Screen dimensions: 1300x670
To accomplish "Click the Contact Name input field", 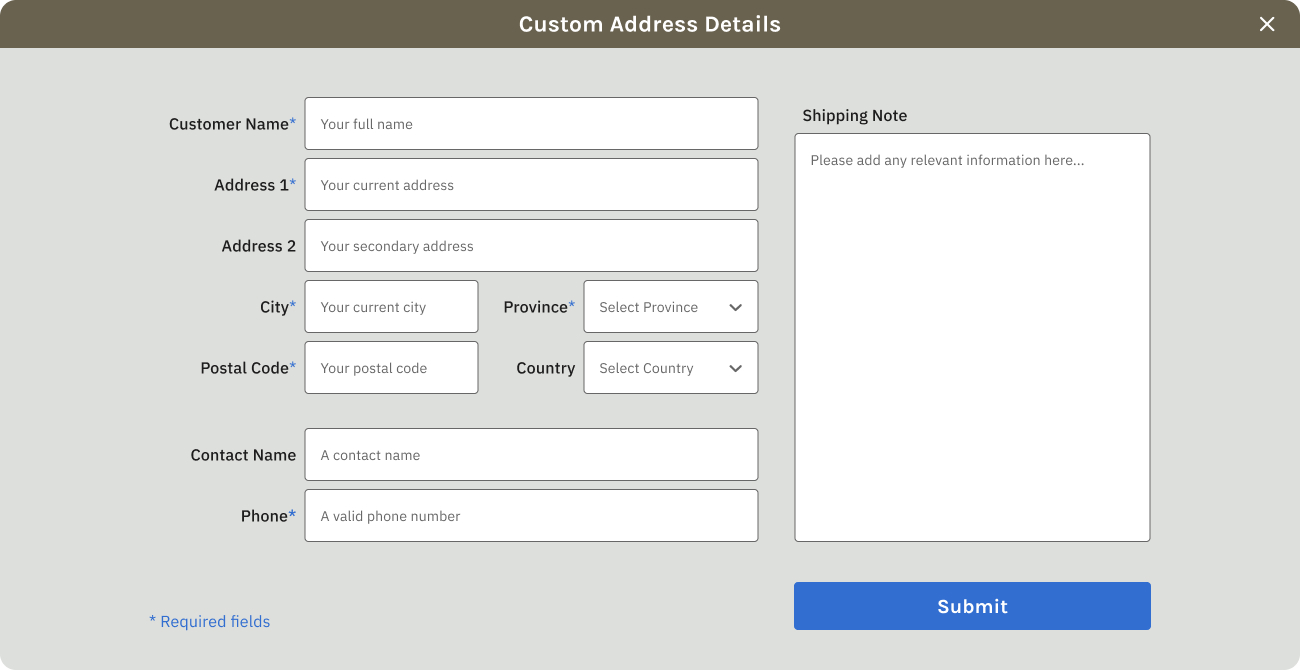I will pos(531,455).
